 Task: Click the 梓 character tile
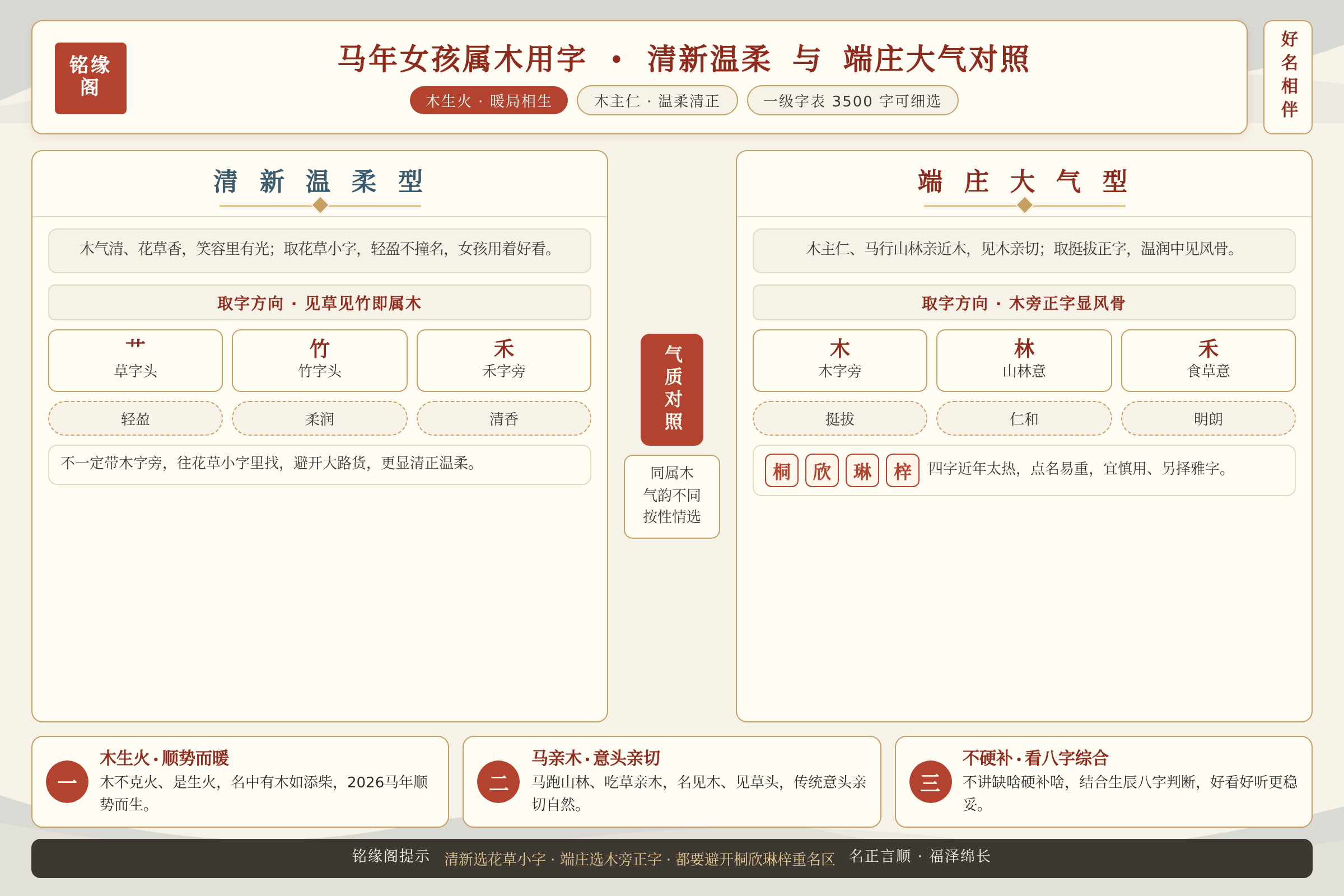pyautogui.click(x=902, y=470)
